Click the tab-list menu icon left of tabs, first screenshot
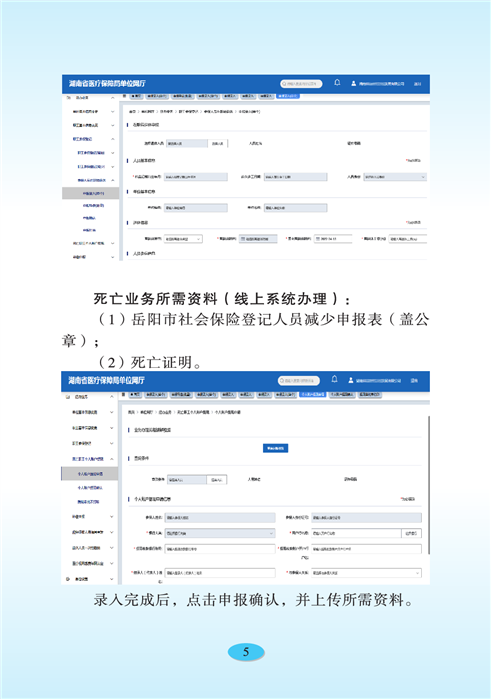The image size is (491, 699). coord(125,96)
